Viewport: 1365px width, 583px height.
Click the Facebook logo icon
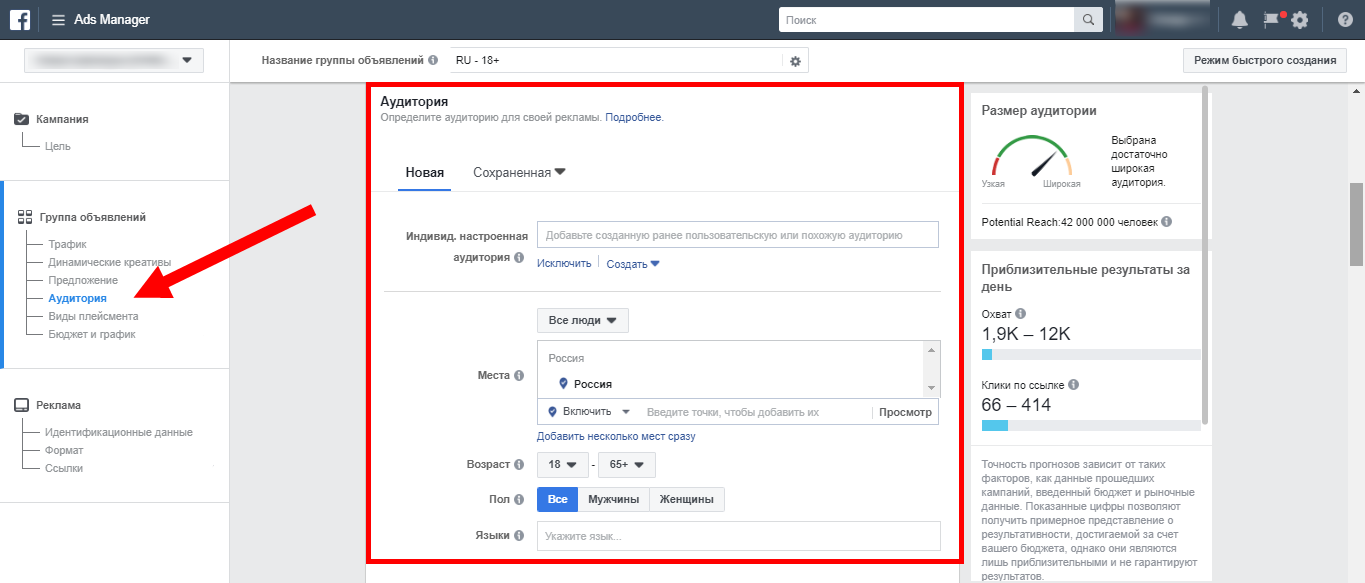coord(20,19)
